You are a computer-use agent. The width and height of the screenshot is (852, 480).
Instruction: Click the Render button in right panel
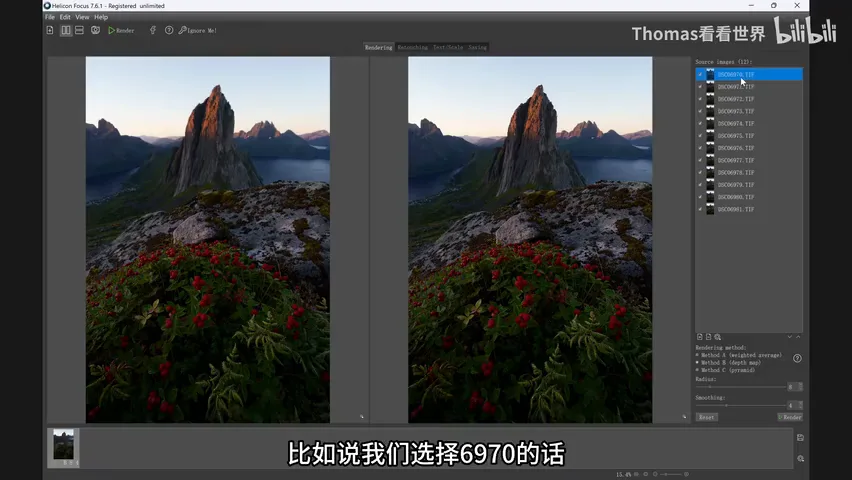point(790,417)
